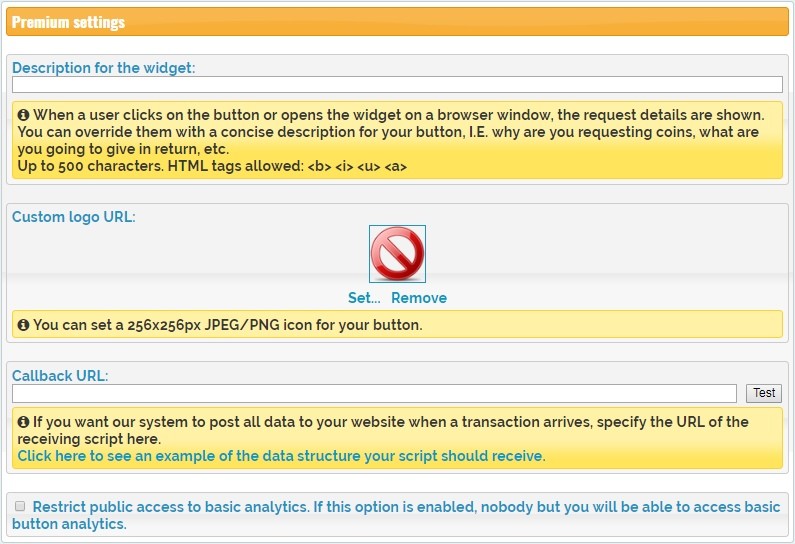795x544 pixels.
Task: Open the example data structure link
Action: coord(281,456)
